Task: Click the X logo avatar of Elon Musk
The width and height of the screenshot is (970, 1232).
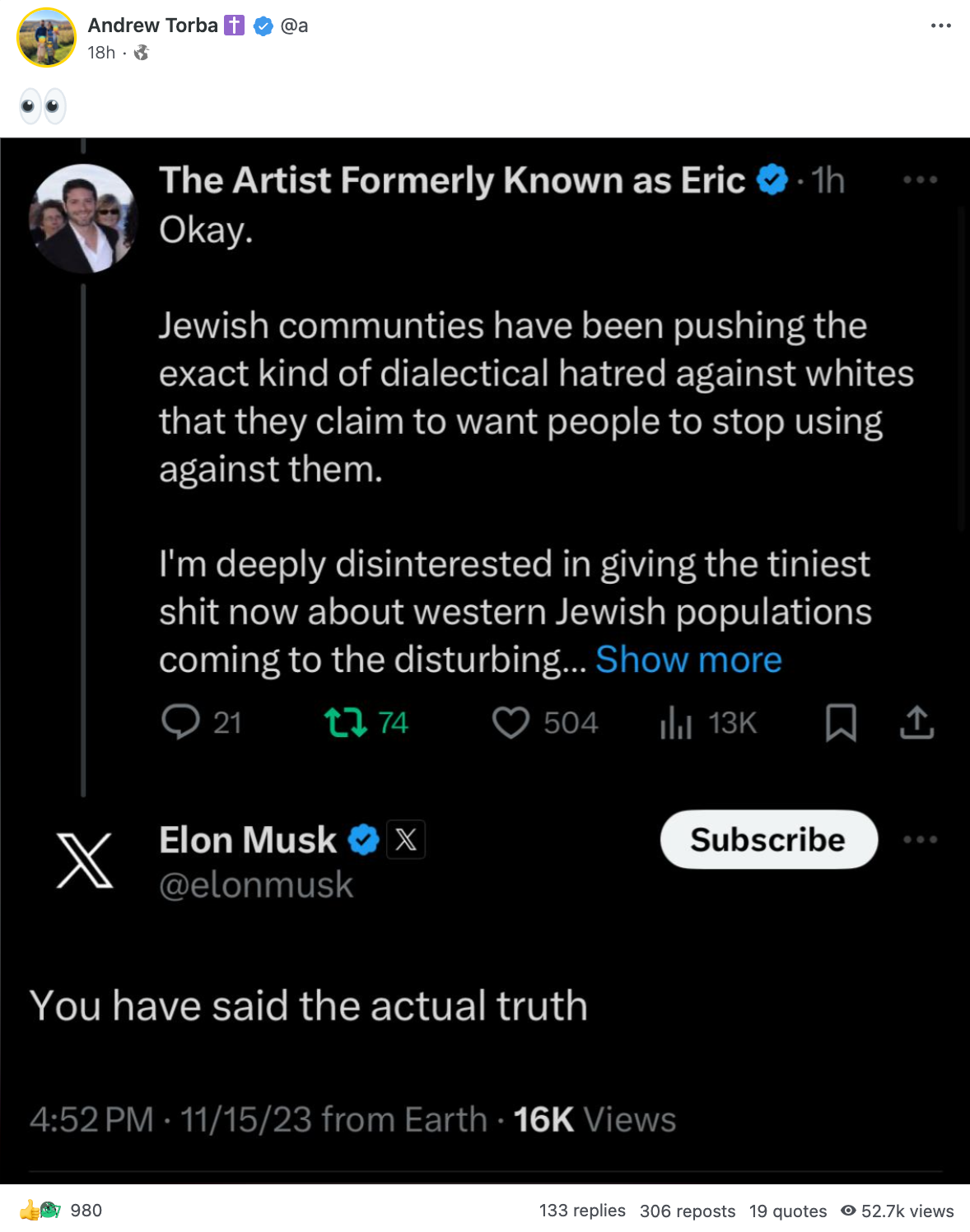Action: [84, 861]
